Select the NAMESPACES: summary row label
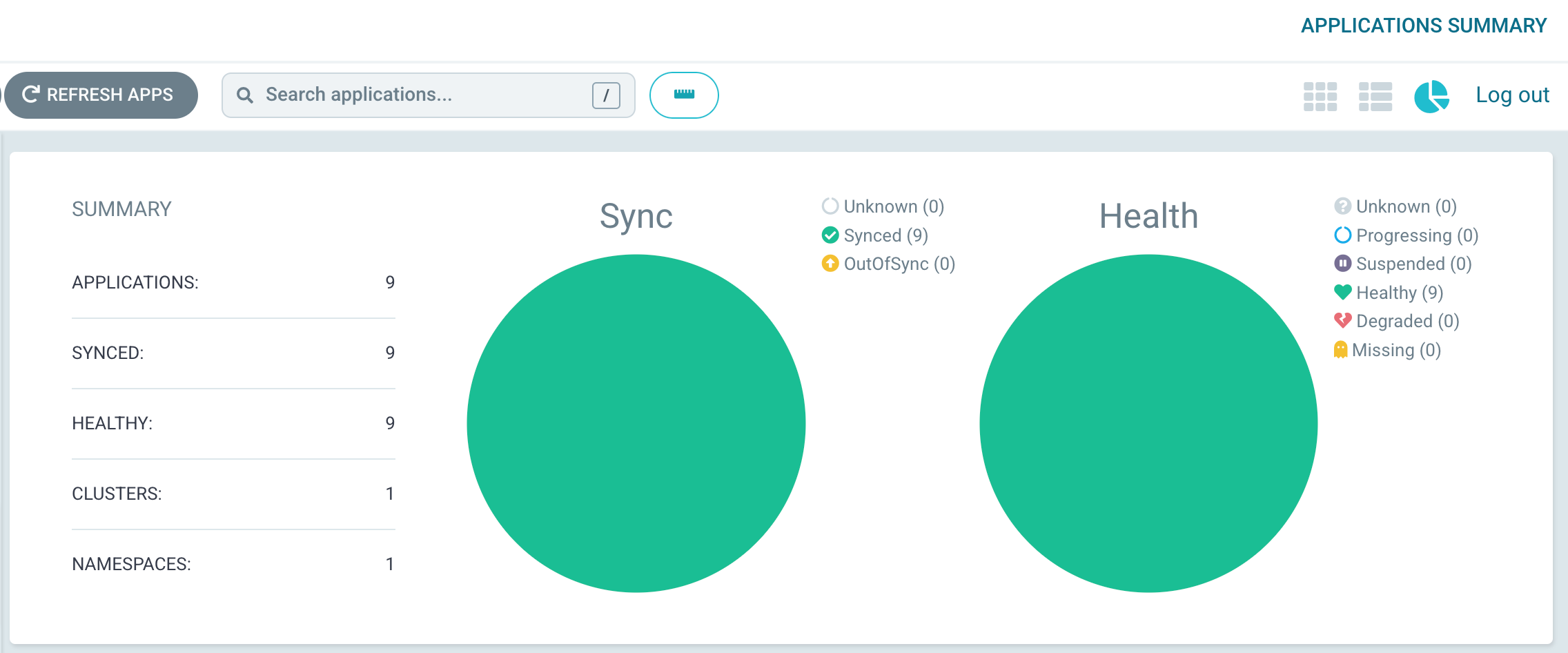Viewport: 1568px width, 653px height. [131, 564]
